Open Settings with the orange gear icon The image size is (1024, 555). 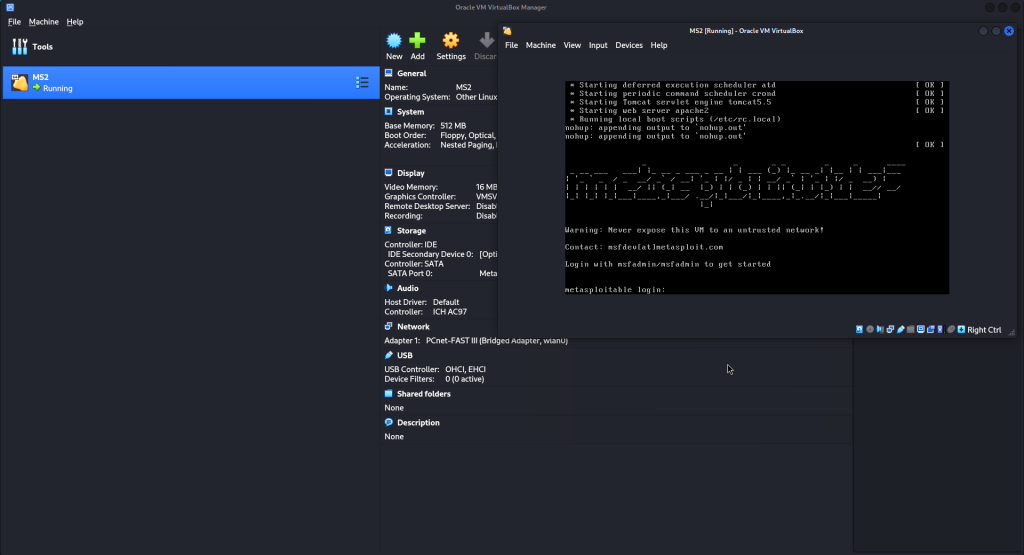tap(451, 41)
